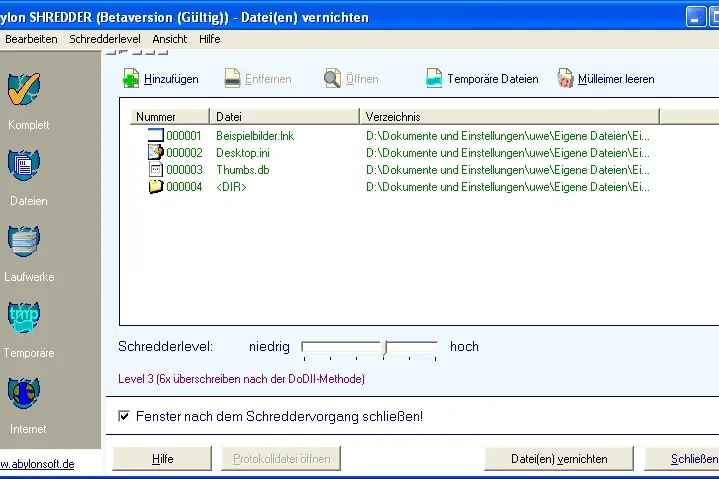Image resolution: width=719 pixels, height=479 pixels.
Task: Select file name Thumbs.db
Action: point(243,170)
